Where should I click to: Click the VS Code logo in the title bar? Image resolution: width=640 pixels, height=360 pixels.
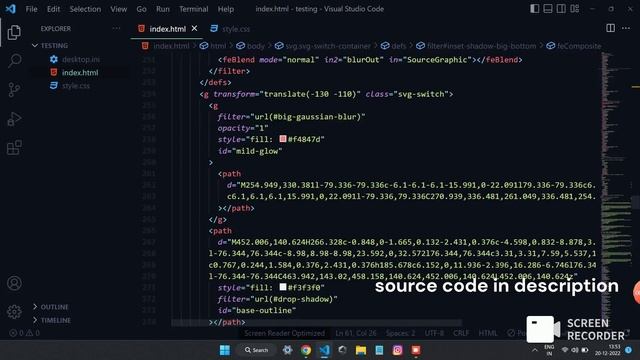[x=11, y=9]
